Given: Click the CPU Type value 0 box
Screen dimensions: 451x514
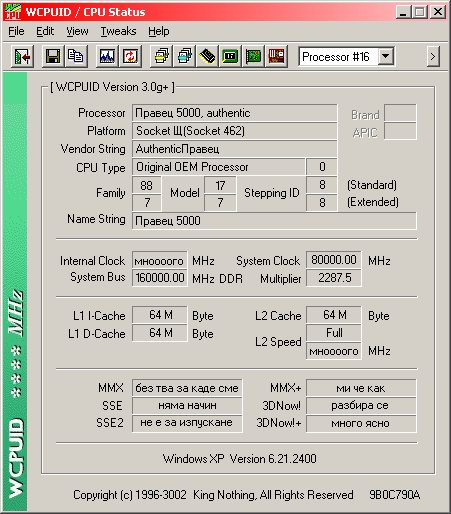Looking at the screenshot, I should click(x=322, y=167).
